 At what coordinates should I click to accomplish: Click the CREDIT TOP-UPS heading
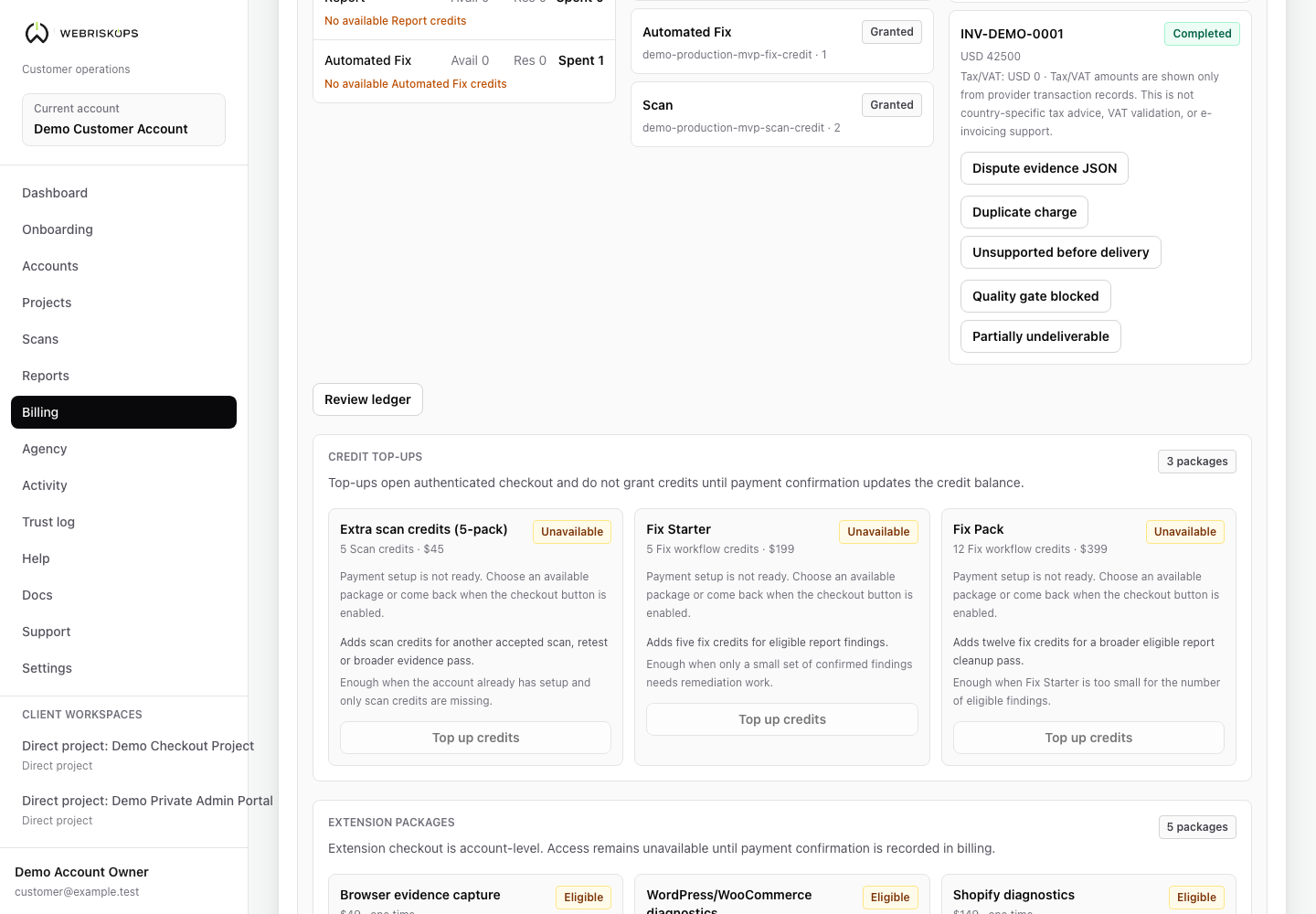[x=376, y=457]
